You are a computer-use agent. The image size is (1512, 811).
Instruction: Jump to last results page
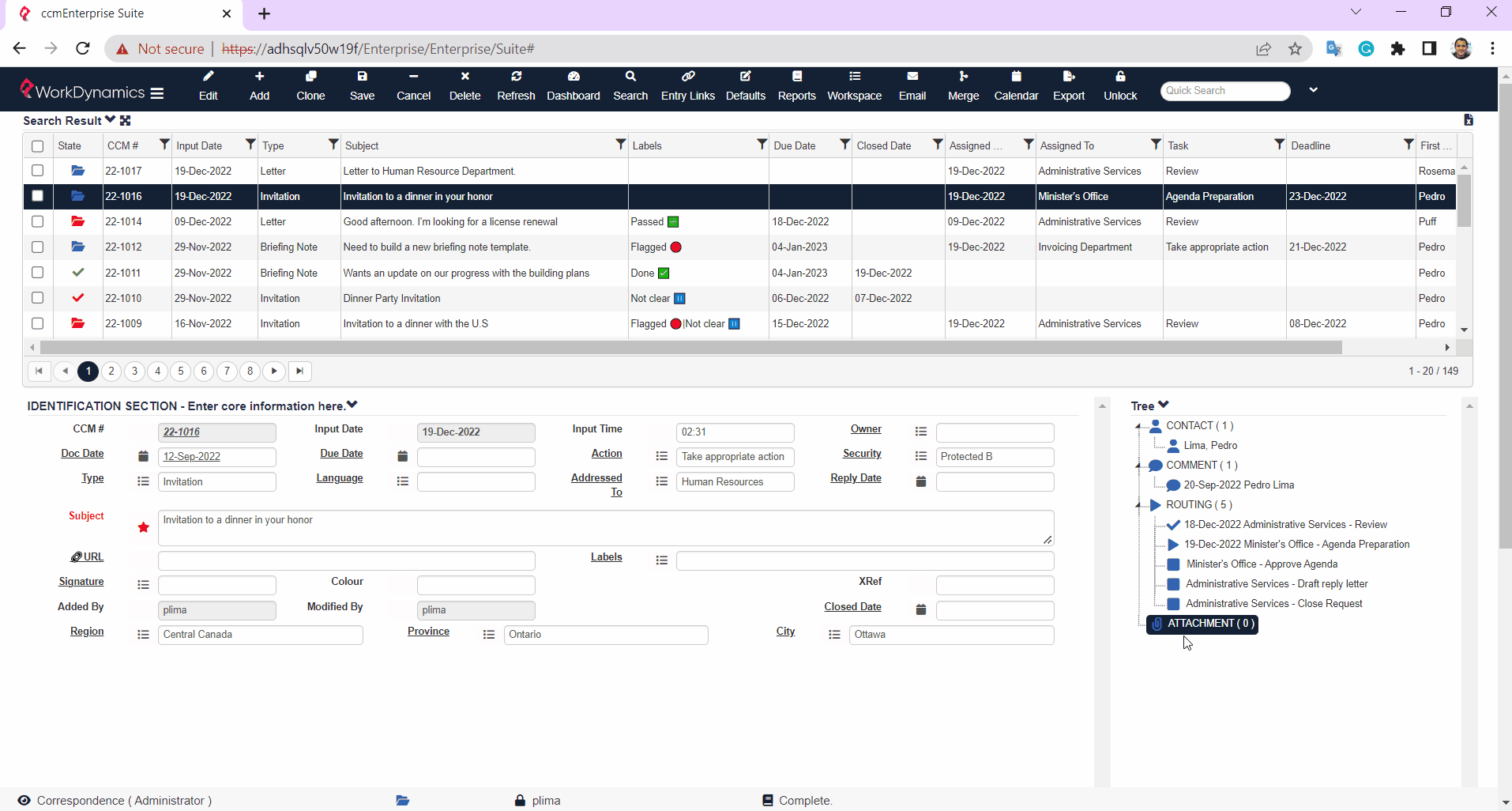click(x=299, y=371)
